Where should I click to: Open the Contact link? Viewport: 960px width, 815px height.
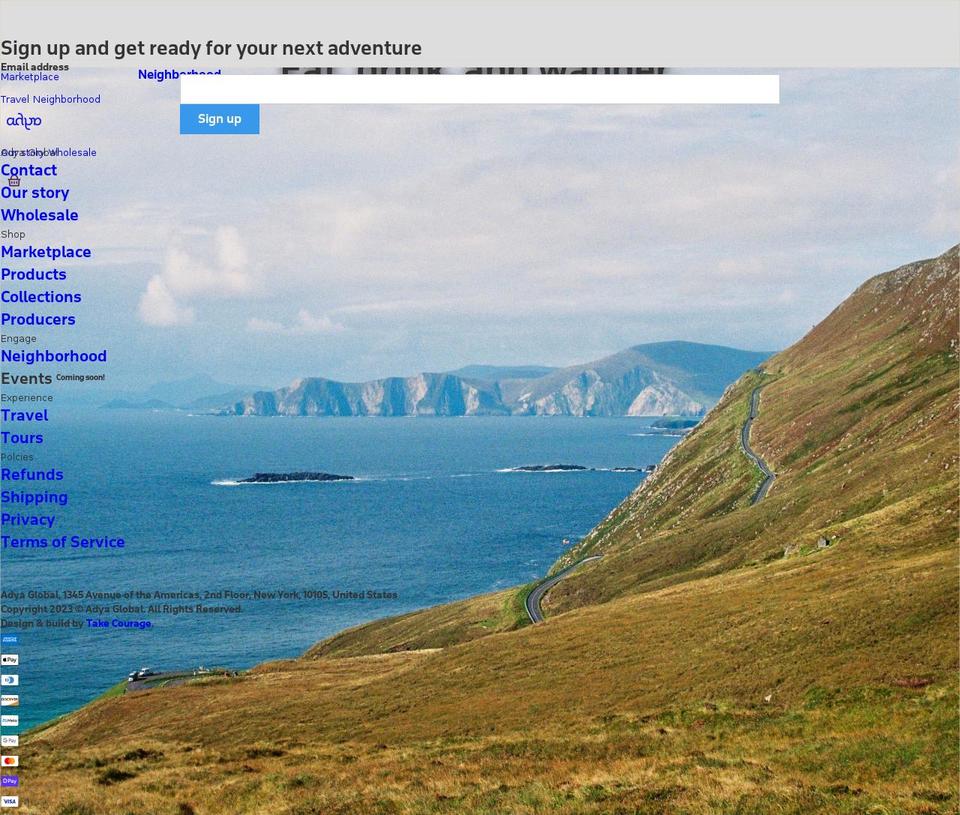click(x=29, y=170)
